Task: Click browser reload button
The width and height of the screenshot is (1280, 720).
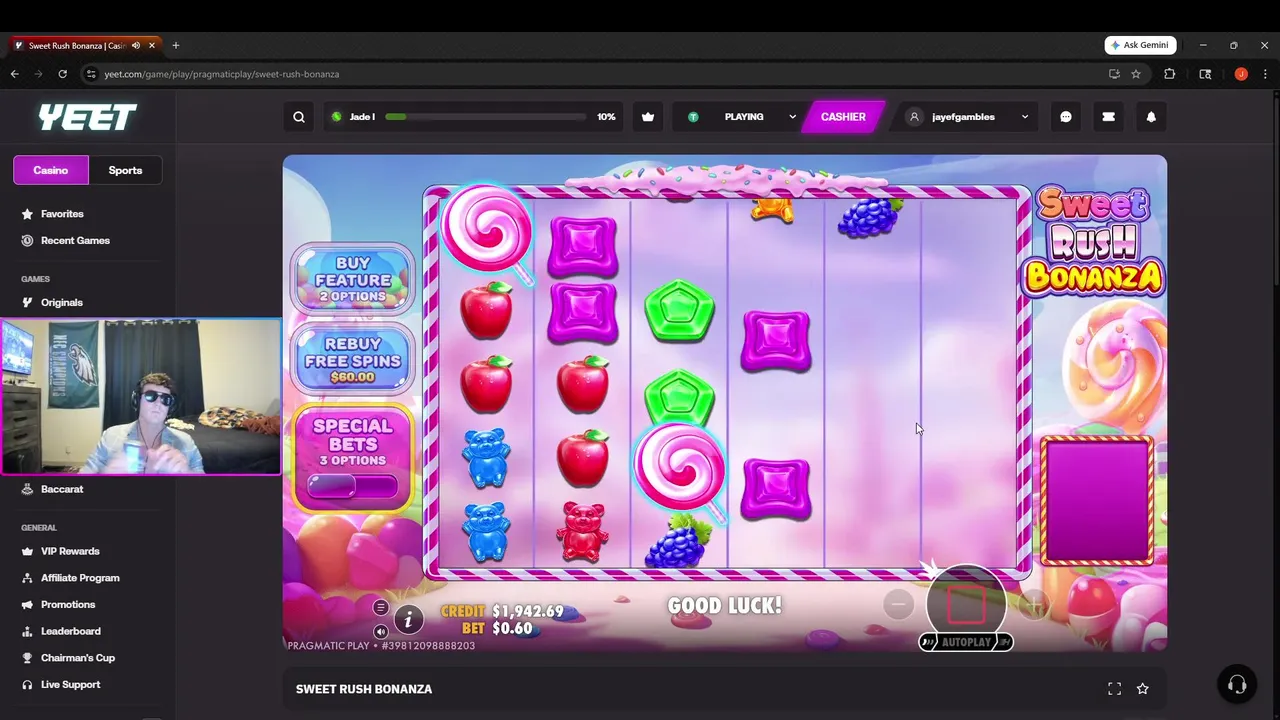Action: coord(62,74)
